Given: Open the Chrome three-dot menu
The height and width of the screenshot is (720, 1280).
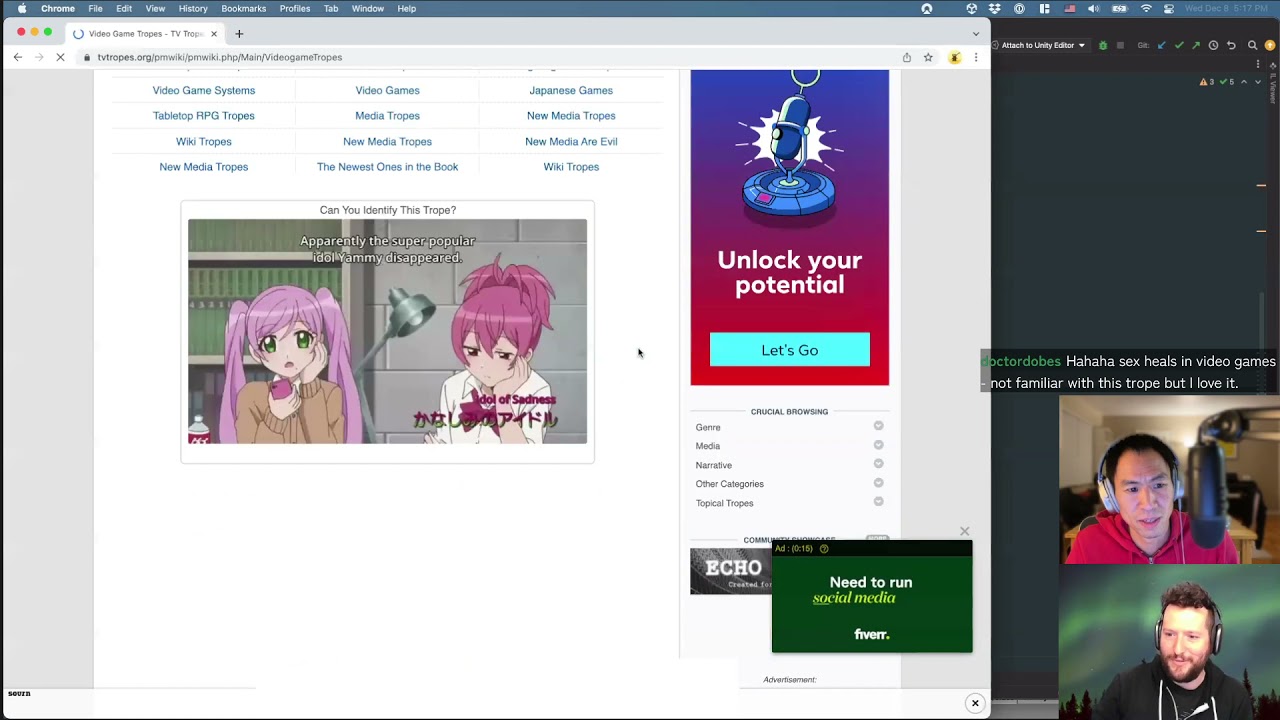Looking at the screenshot, I should (976, 57).
